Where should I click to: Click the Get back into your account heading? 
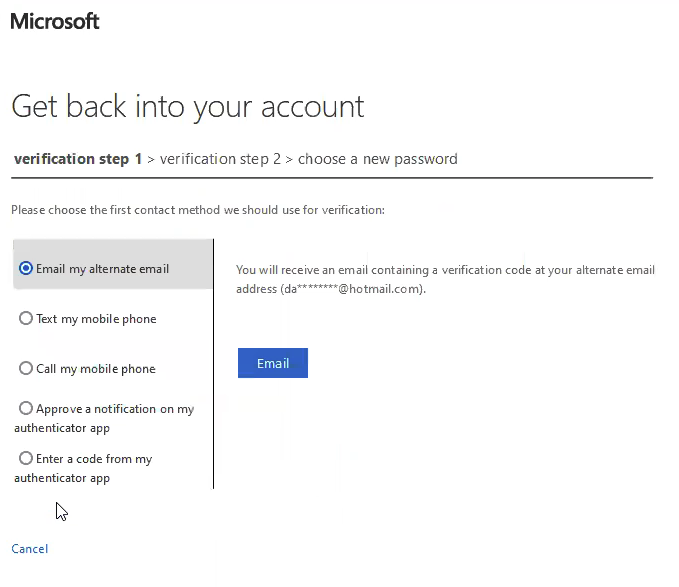pos(188,107)
